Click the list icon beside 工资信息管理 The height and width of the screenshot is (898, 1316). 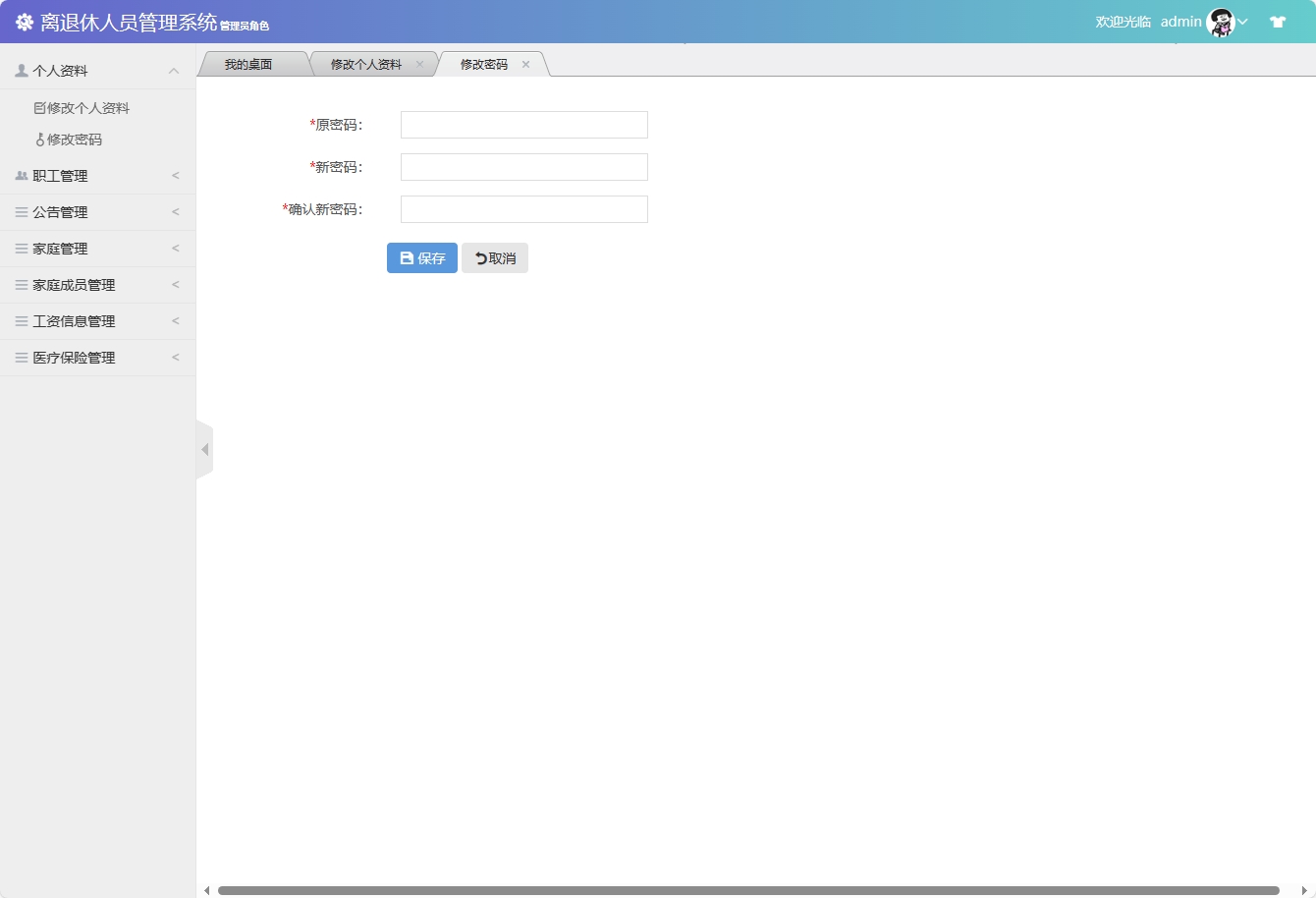[22, 321]
